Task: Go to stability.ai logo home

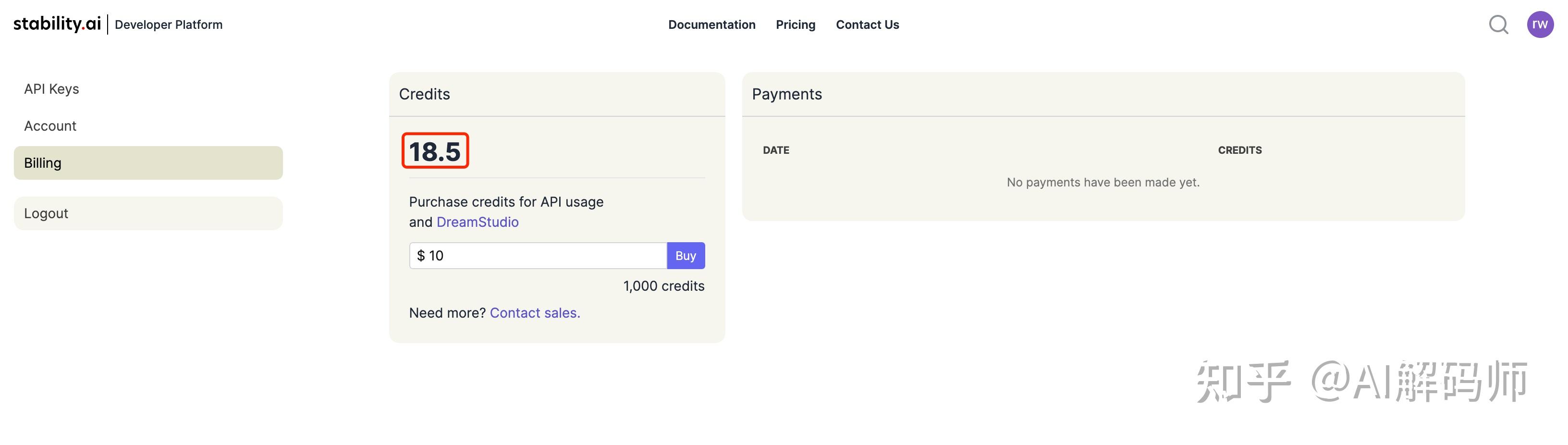Action: (x=57, y=24)
